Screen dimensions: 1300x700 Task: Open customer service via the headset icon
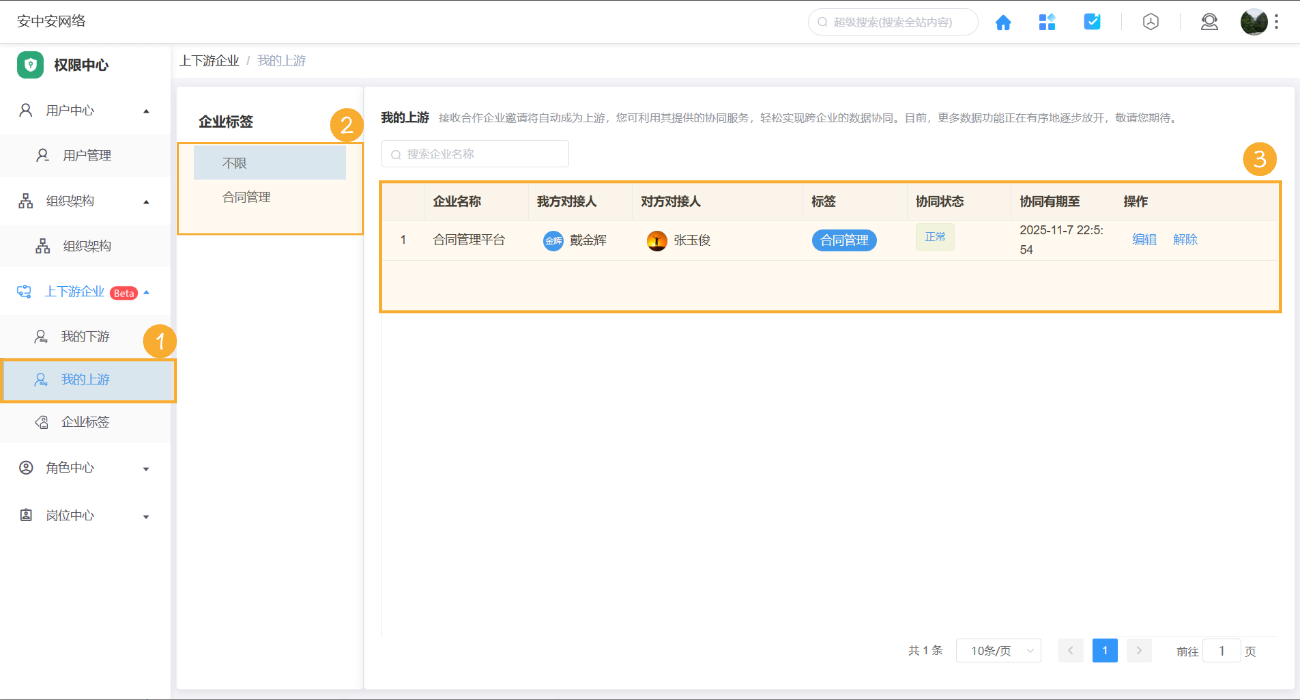1209,21
